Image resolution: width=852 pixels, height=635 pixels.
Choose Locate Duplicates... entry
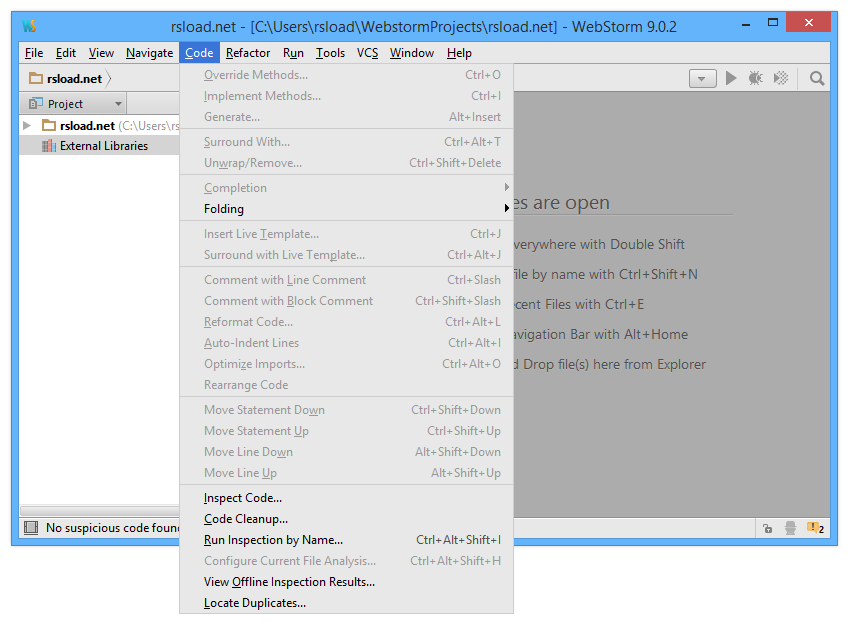(x=346, y=603)
